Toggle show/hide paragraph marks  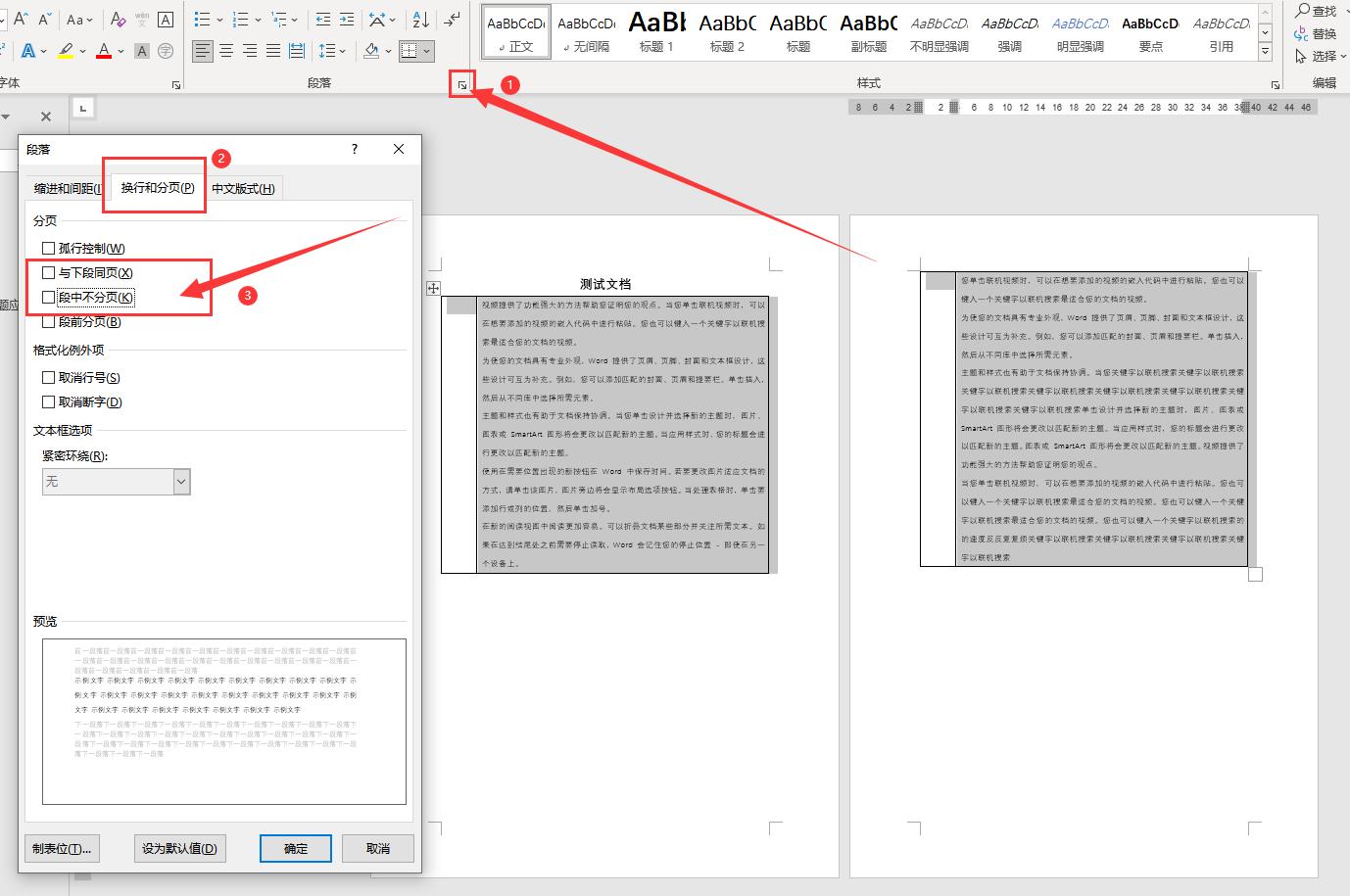pyautogui.click(x=452, y=20)
